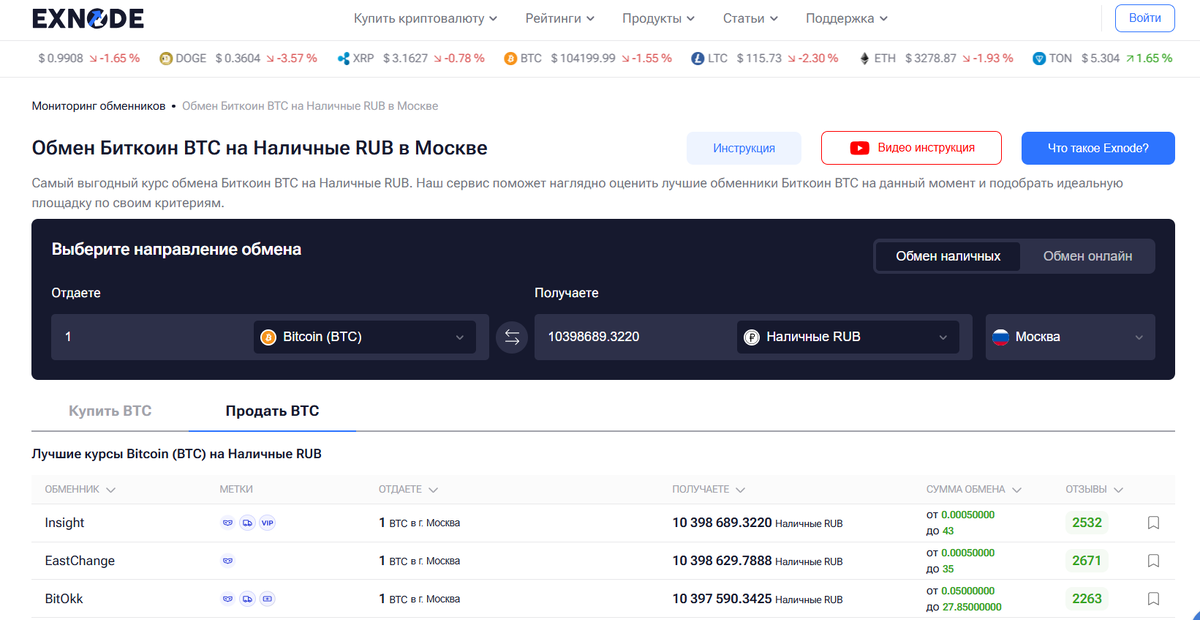The width and height of the screenshot is (1200, 620).
Task: Click the Получаете amount field 10398689.3220
Action: tap(634, 337)
